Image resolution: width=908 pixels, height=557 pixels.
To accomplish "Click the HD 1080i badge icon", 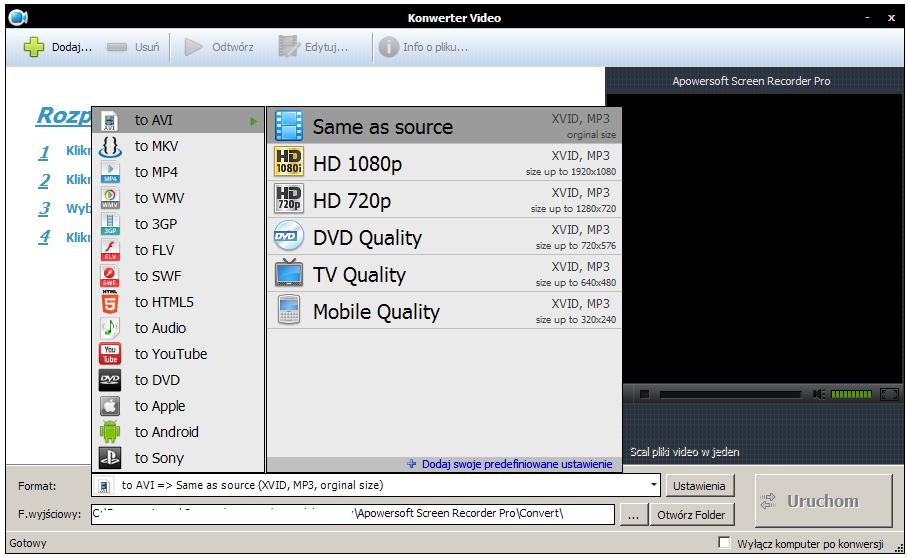I will pos(288,162).
